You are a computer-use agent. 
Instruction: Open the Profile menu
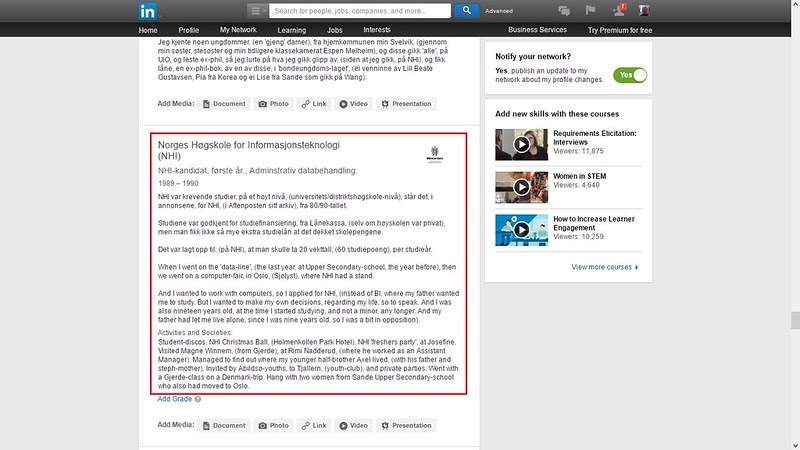[188, 30]
